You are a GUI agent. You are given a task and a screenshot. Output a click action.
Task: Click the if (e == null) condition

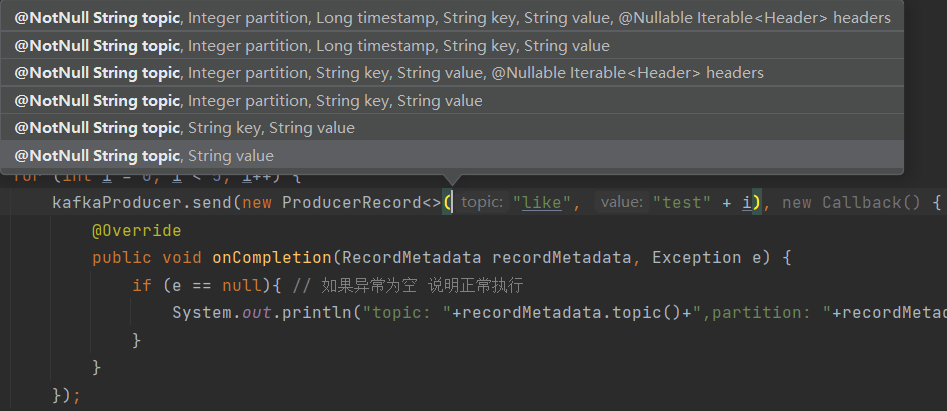[x=202, y=285]
